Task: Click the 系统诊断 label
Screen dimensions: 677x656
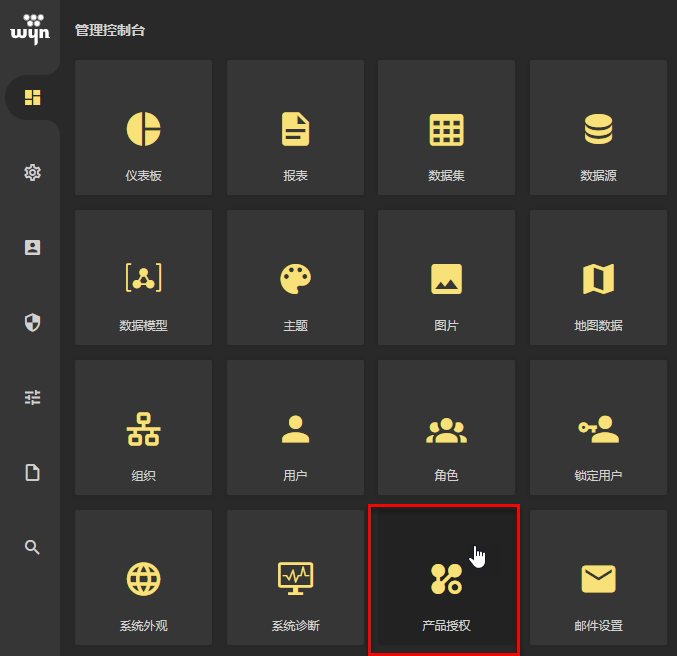Action: click(295, 626)
